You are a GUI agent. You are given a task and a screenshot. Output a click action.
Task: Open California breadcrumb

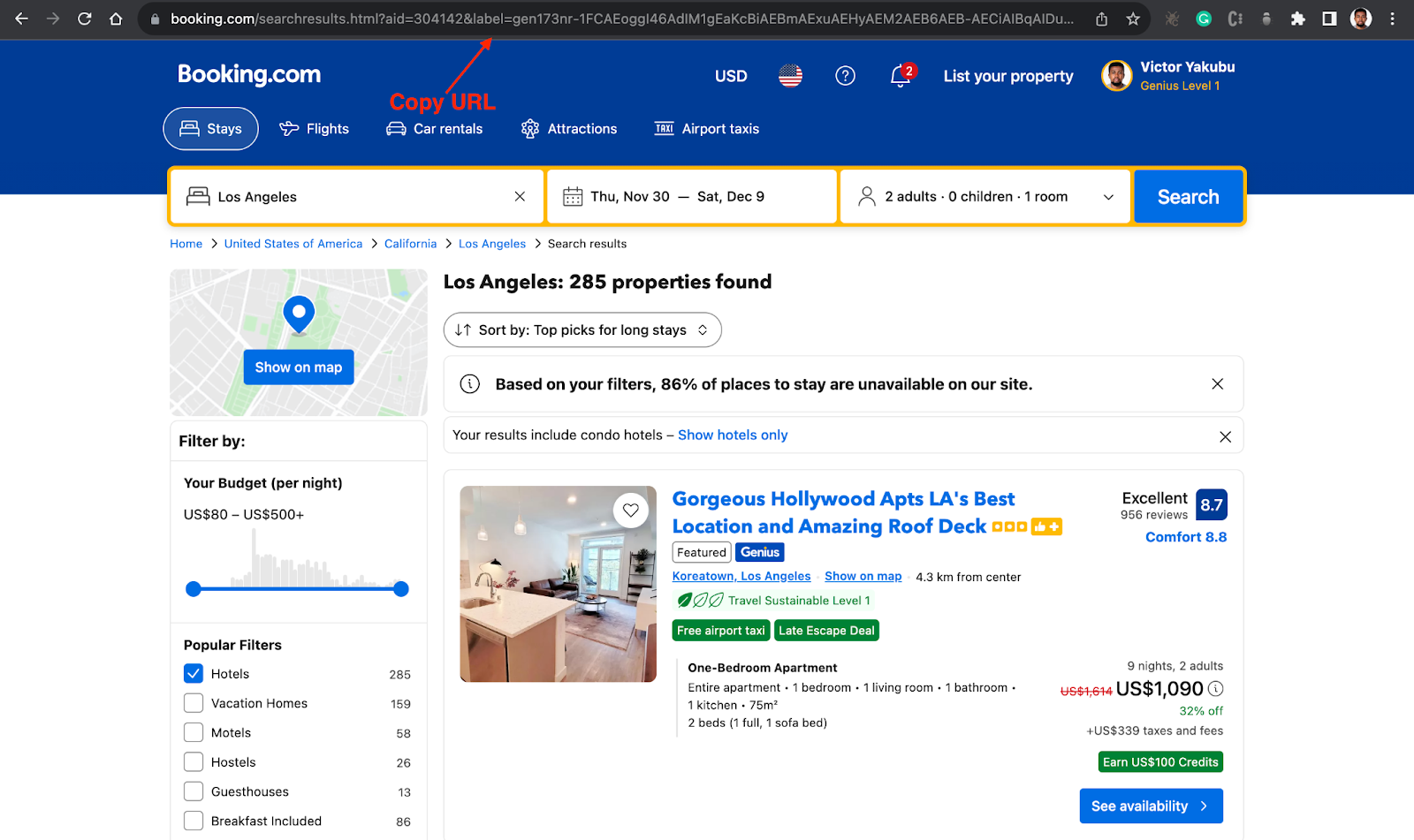coord(410,244)
